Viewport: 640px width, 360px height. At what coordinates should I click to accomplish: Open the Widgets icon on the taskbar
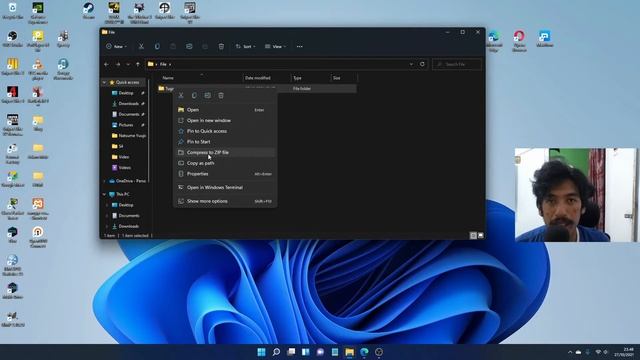pyautogui.click(x=306, y=352)
